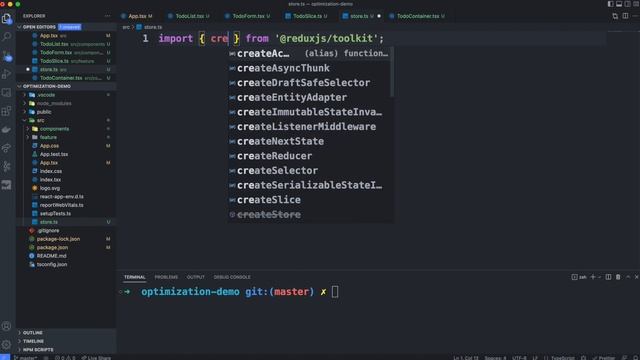Open the Source Control view

pos(7,56)
